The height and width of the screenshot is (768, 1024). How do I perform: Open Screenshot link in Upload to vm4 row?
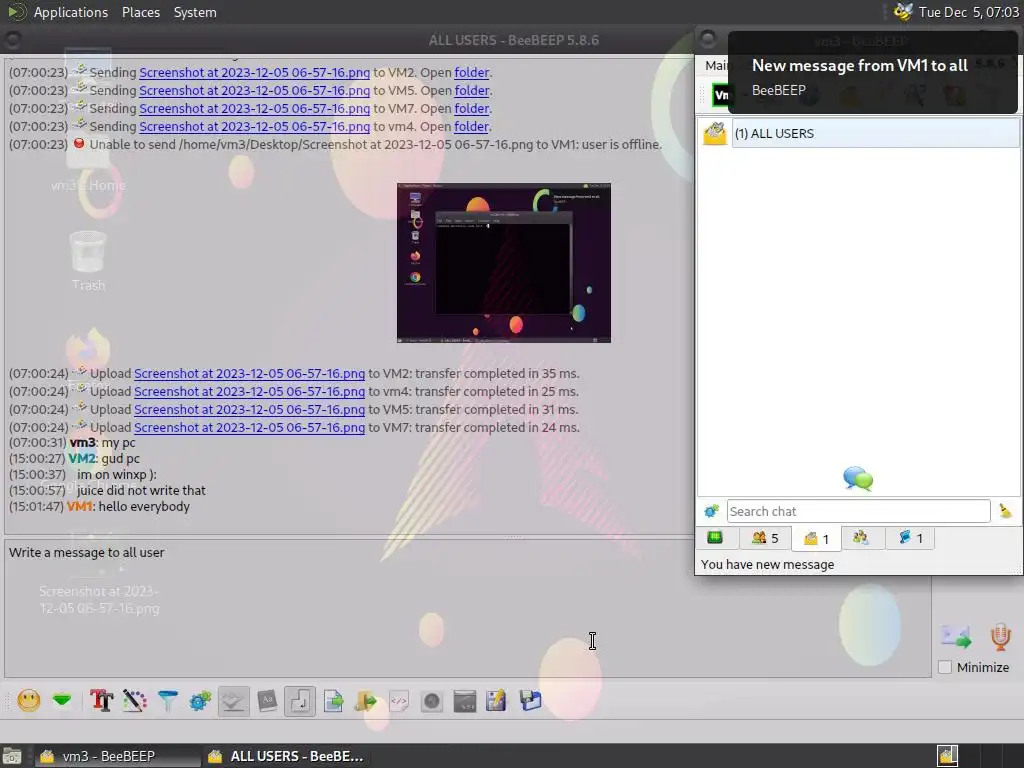(249, 391)
